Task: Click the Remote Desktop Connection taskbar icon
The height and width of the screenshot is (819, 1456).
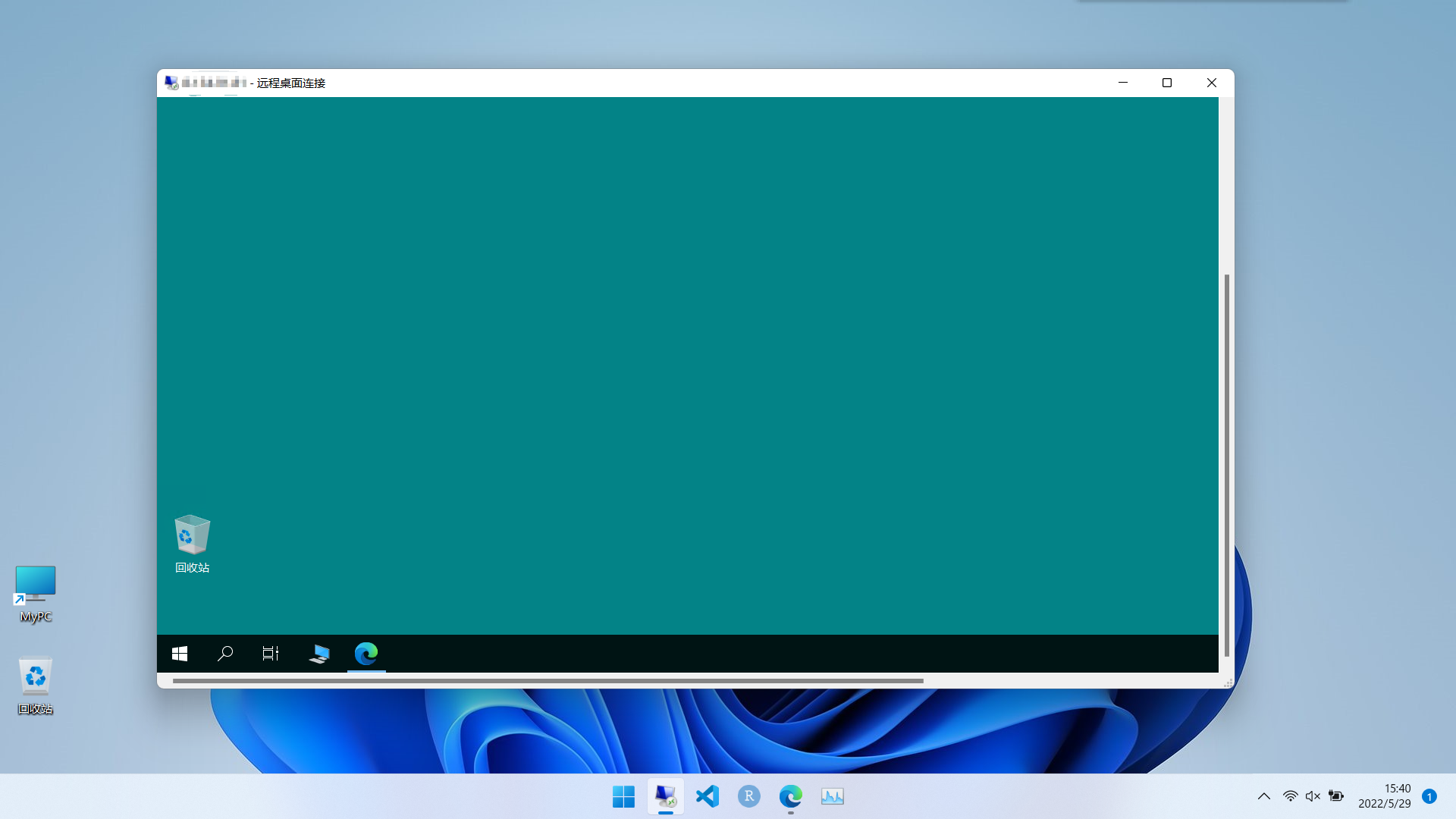Action: coord(665,796)
